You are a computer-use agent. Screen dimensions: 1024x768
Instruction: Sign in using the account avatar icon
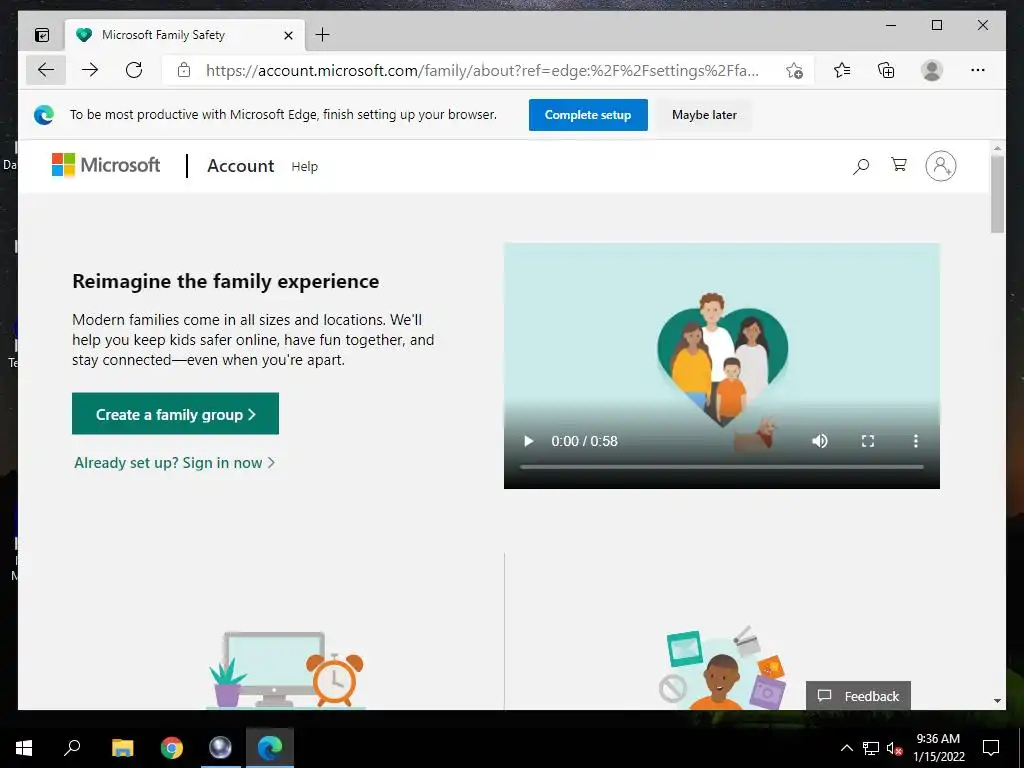940,166
